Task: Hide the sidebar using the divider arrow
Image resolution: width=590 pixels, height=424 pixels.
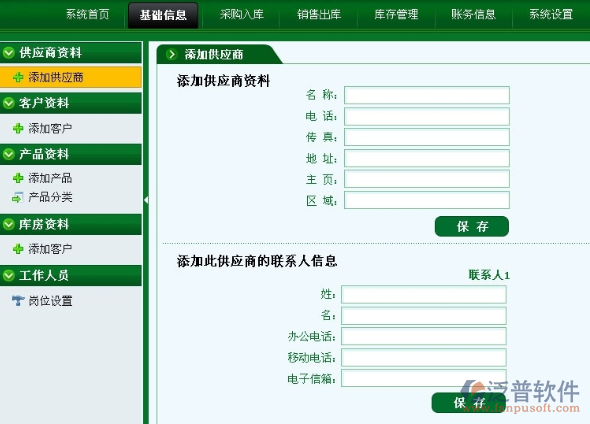Action: pos(146,200)
